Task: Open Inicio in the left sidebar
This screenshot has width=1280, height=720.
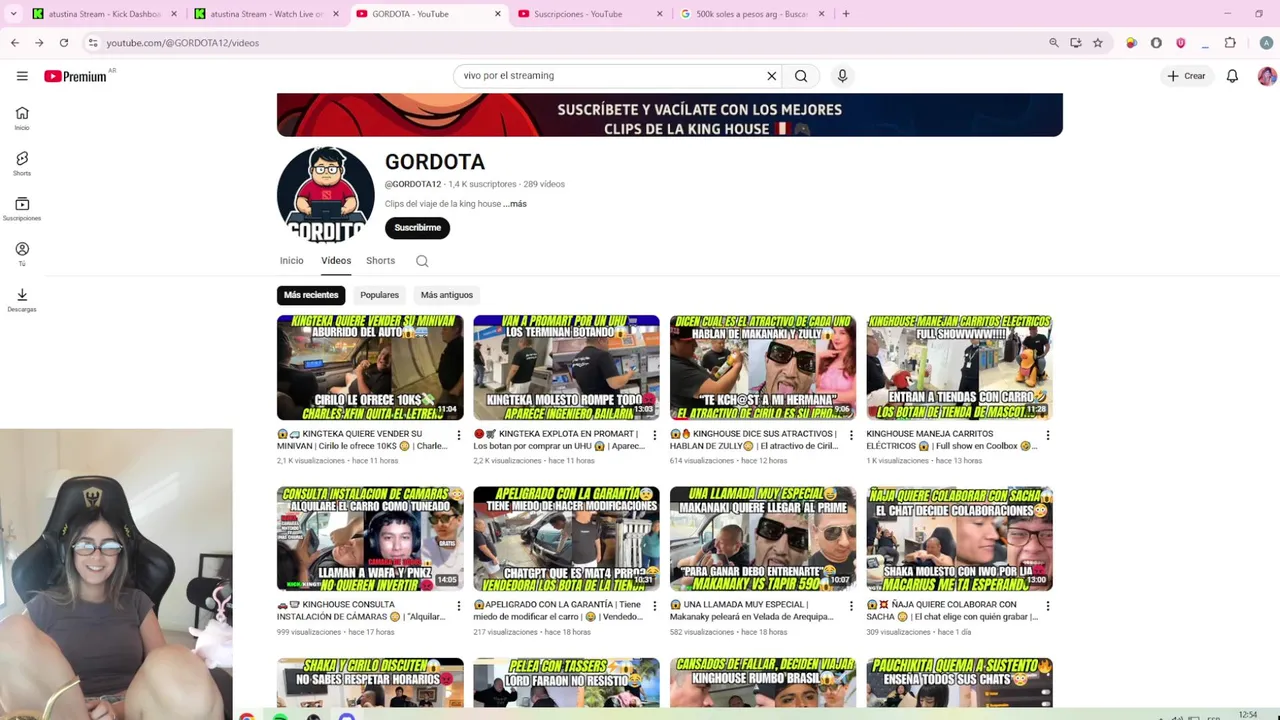Action: pos(22,118)
